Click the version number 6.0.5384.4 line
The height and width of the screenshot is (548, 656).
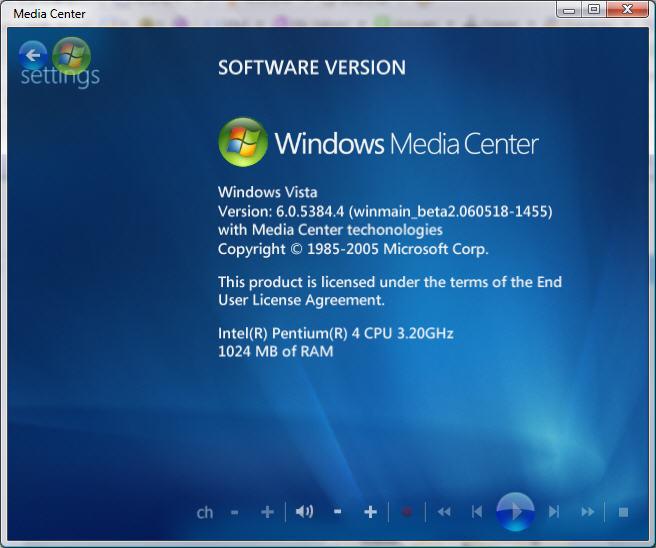385,211
